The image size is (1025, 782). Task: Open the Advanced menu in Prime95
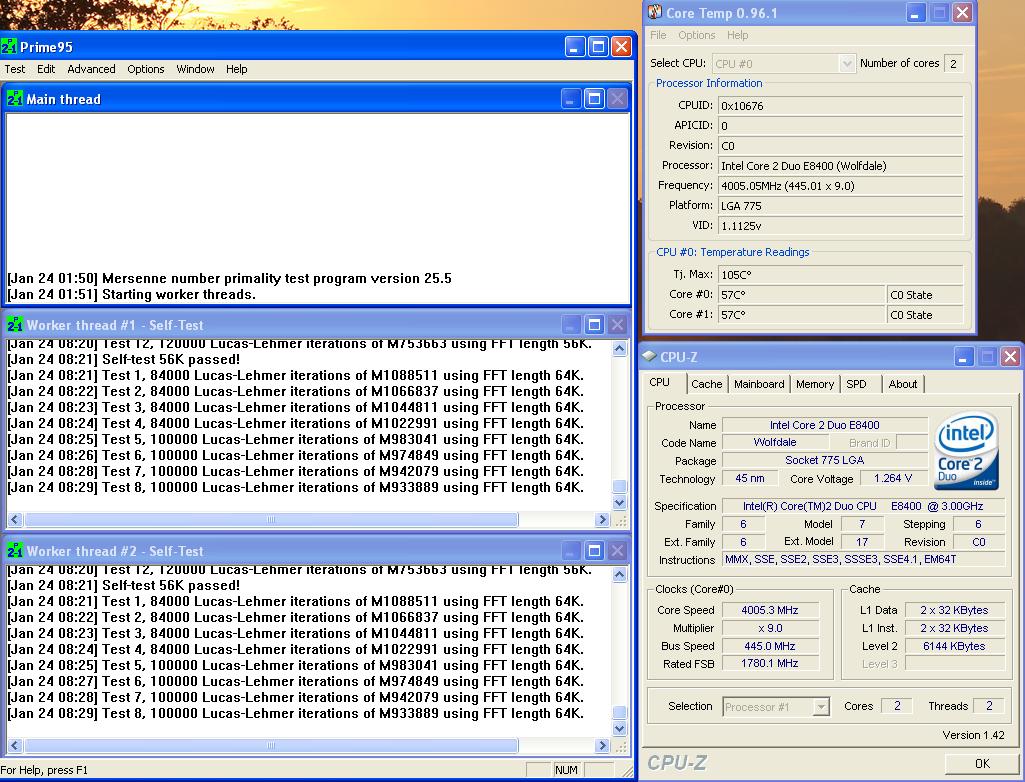[x=91, y=69]
